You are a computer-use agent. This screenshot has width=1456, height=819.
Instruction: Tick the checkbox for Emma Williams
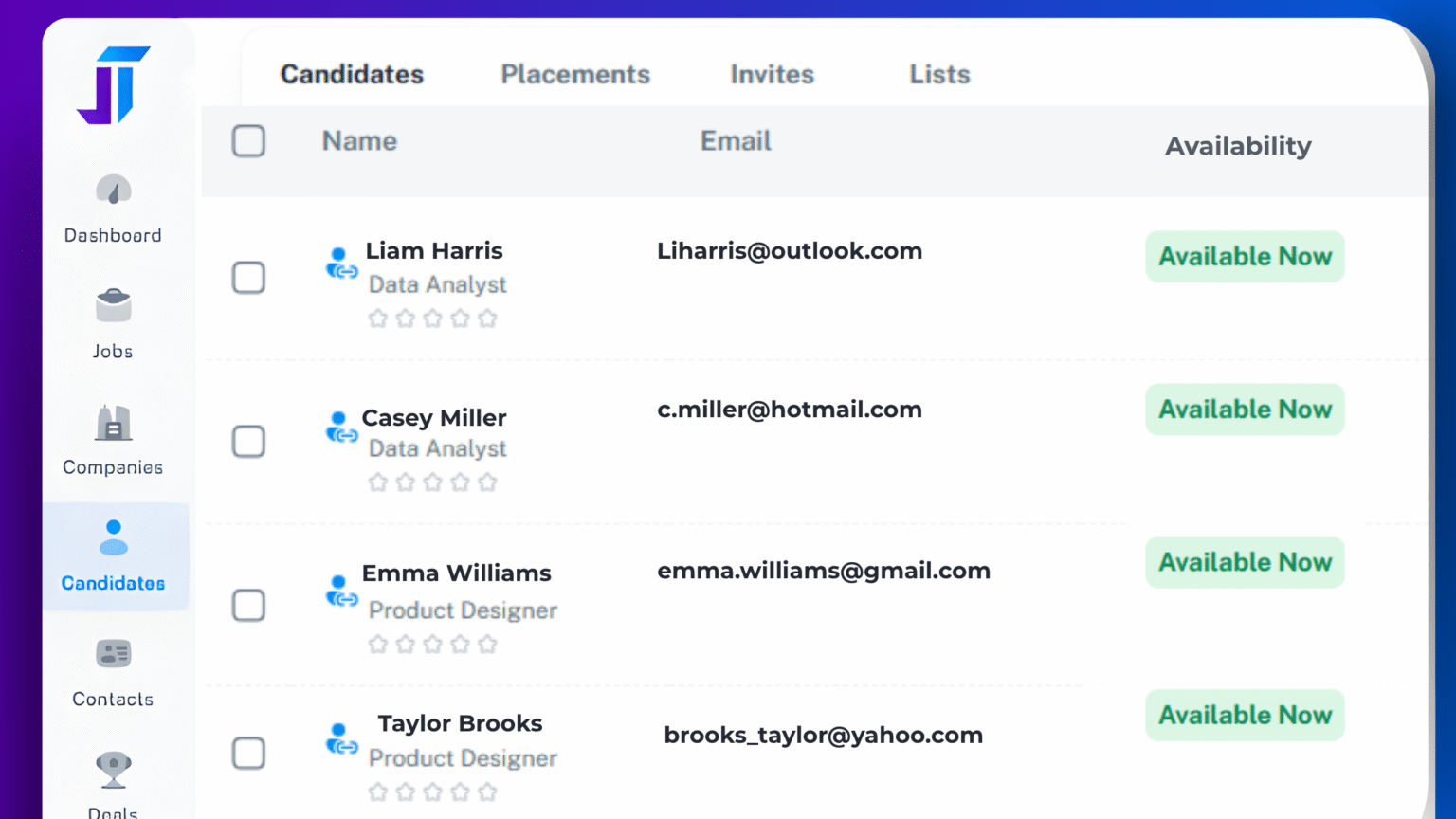[248, 605]
